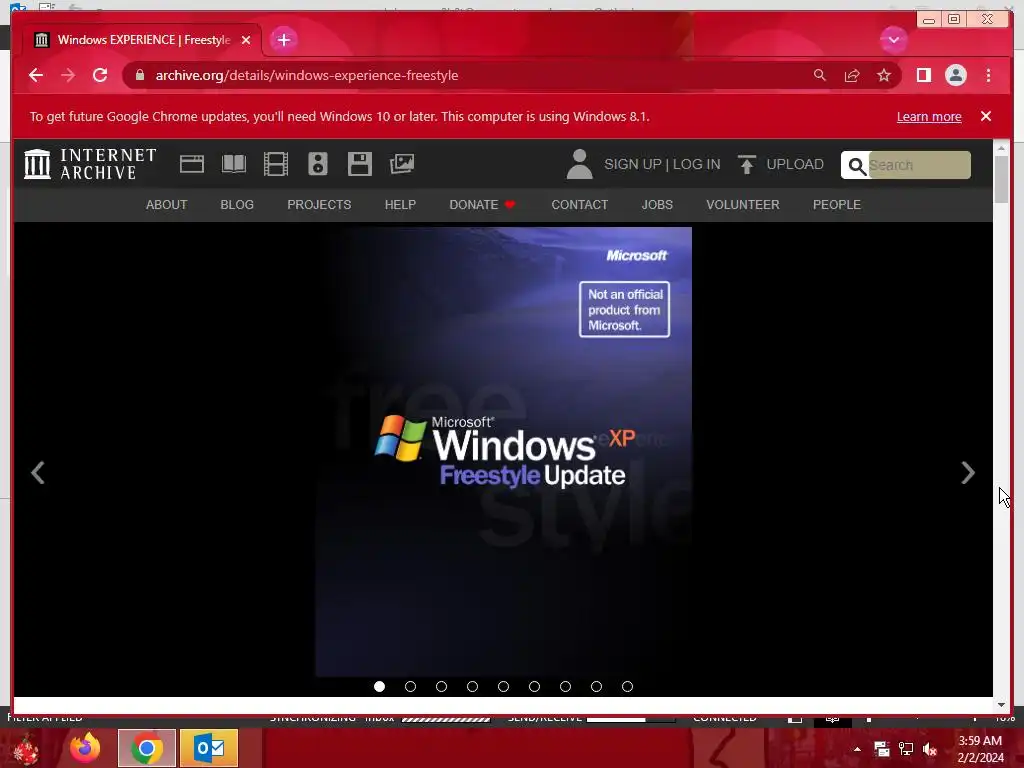Select the fourth carousel dot
The height and width of the screenshot is (768, 1024).
pyautogui.click(x=472, y=686)
